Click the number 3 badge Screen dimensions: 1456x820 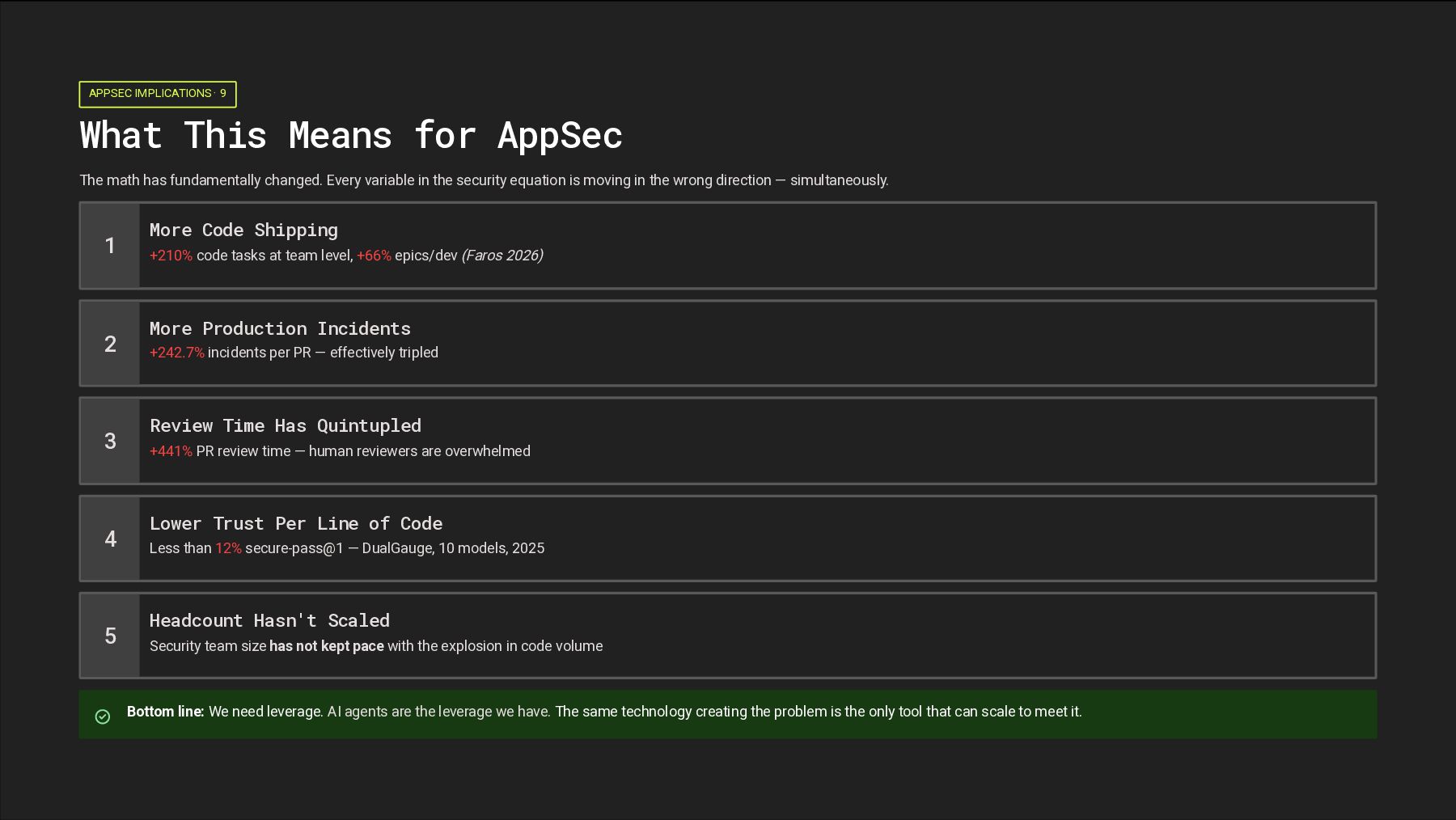110,441
